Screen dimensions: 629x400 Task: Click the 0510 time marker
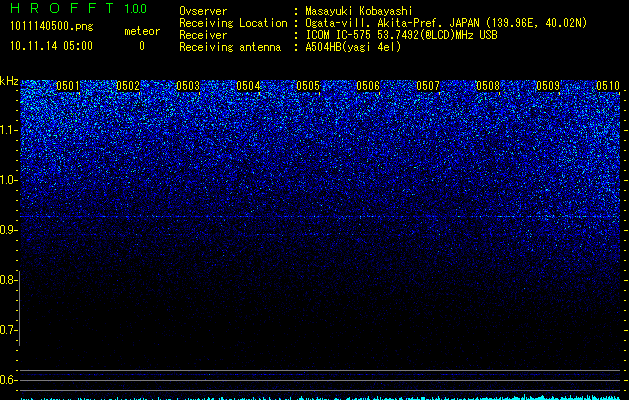[x=608, y=86]
